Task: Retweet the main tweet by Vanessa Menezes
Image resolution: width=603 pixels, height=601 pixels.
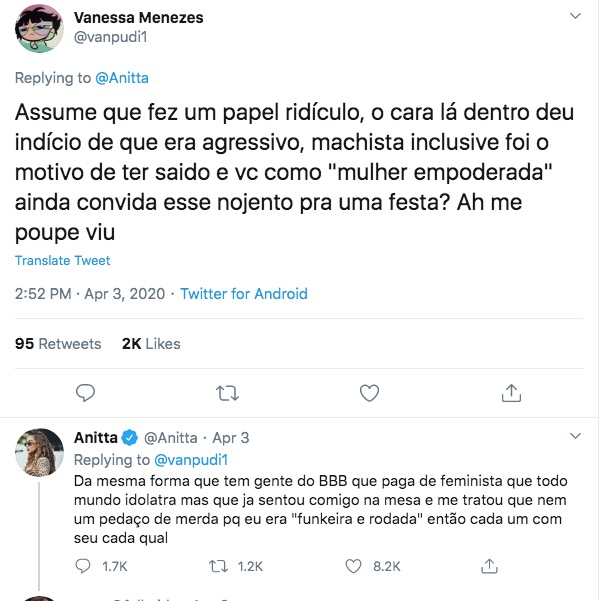Action: pos(228,392)
